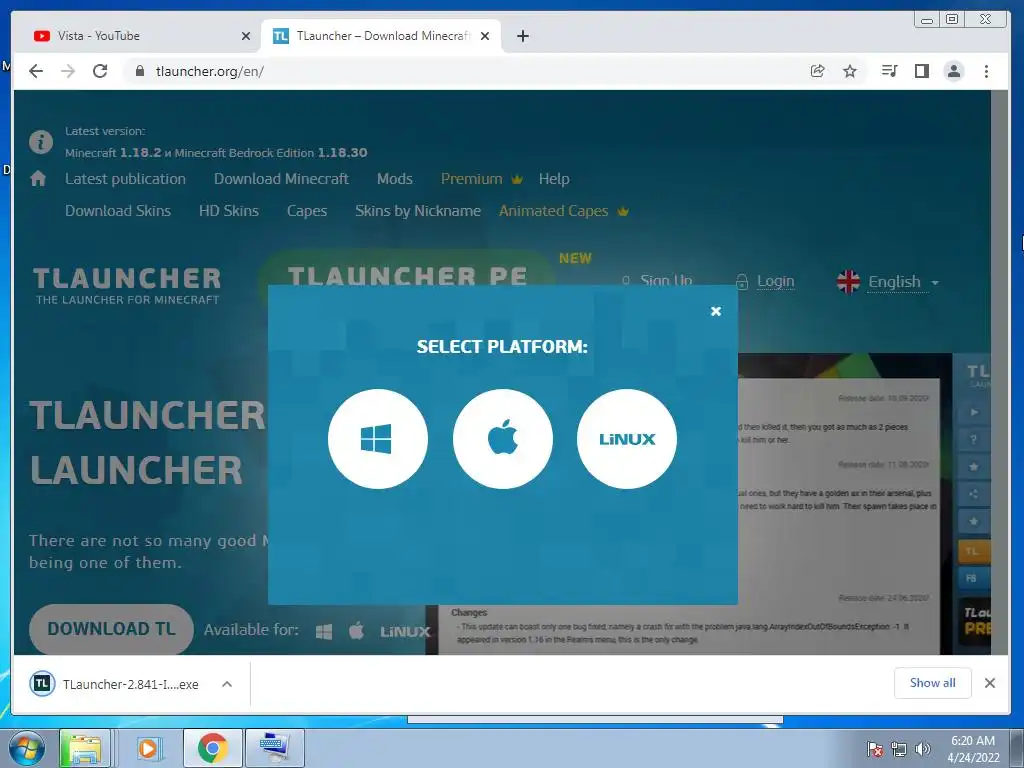Switch to the TLauncher tab
The width and height of the screenshot is (1024, 768).
pyautogui.click(x=381, y=36)
